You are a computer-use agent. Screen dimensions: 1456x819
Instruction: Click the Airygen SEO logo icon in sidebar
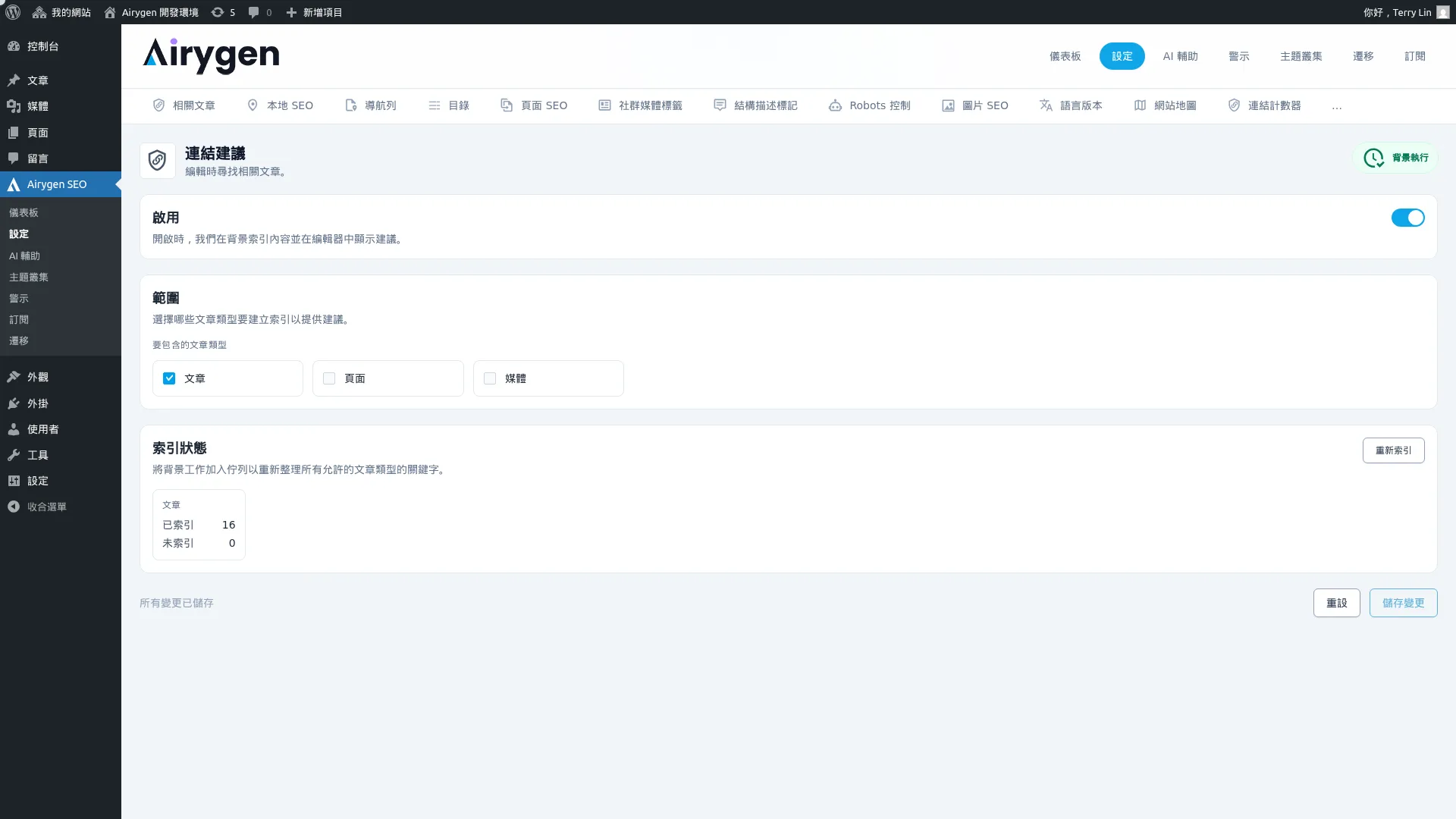click(14, 184)
